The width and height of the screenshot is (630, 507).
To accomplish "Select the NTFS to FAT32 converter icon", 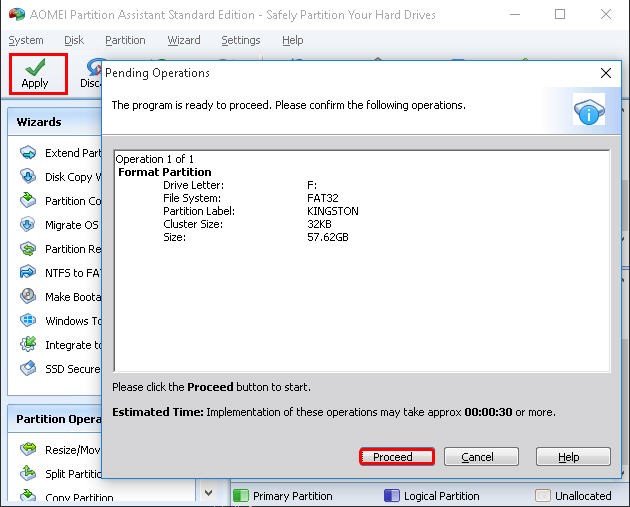I will click(28, 272).
